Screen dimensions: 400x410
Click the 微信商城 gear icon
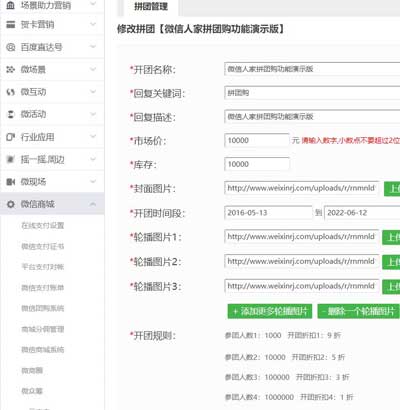pyautogui.click(x=11, y=204)
